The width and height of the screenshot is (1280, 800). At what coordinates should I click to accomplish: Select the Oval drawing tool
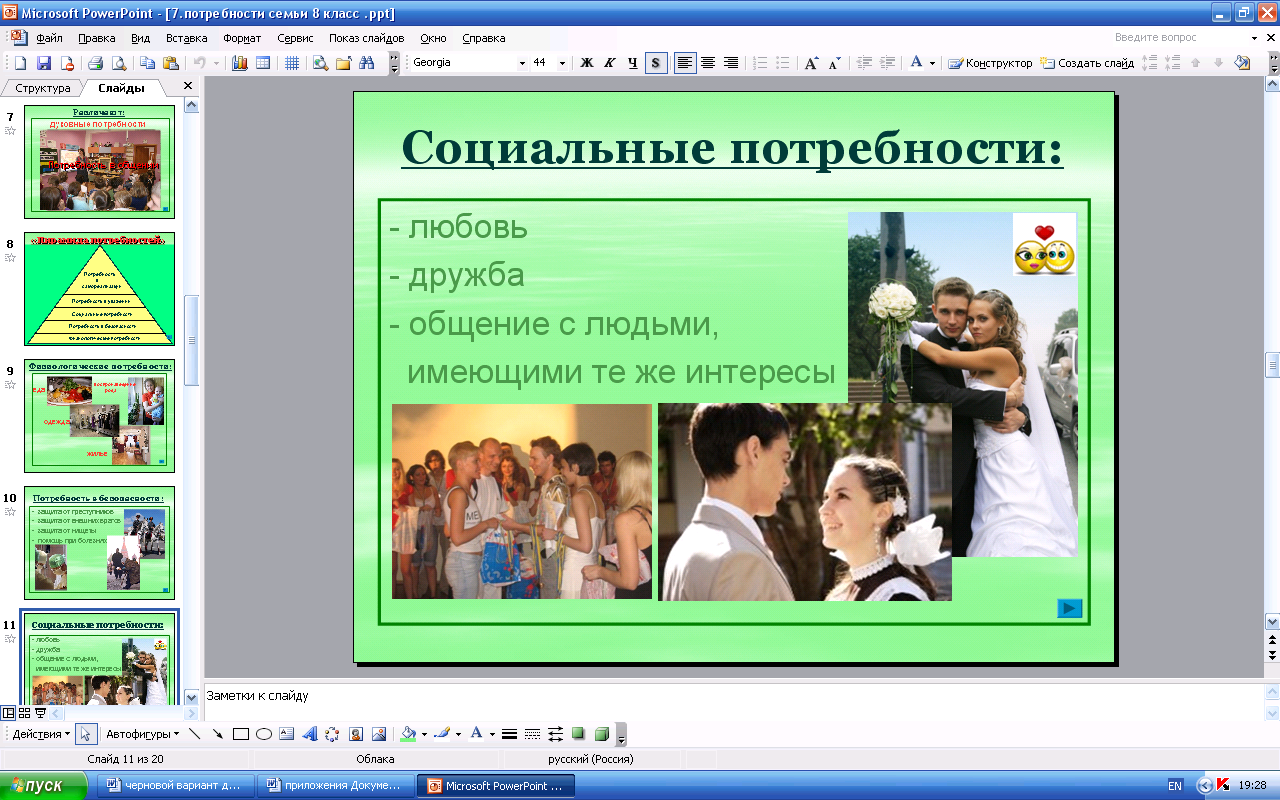(x=264, y=734)
